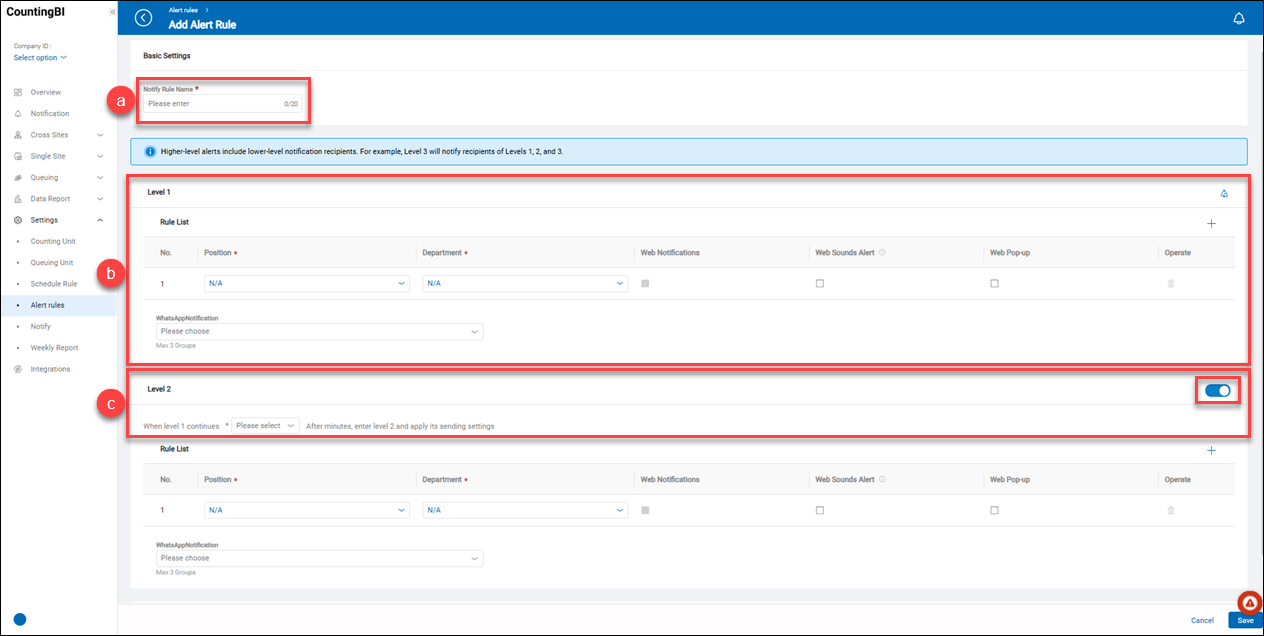The image size is (1264, 636).
Task: Open the minutes 'Please select' dropdown
Action: [x=265, y=426]
